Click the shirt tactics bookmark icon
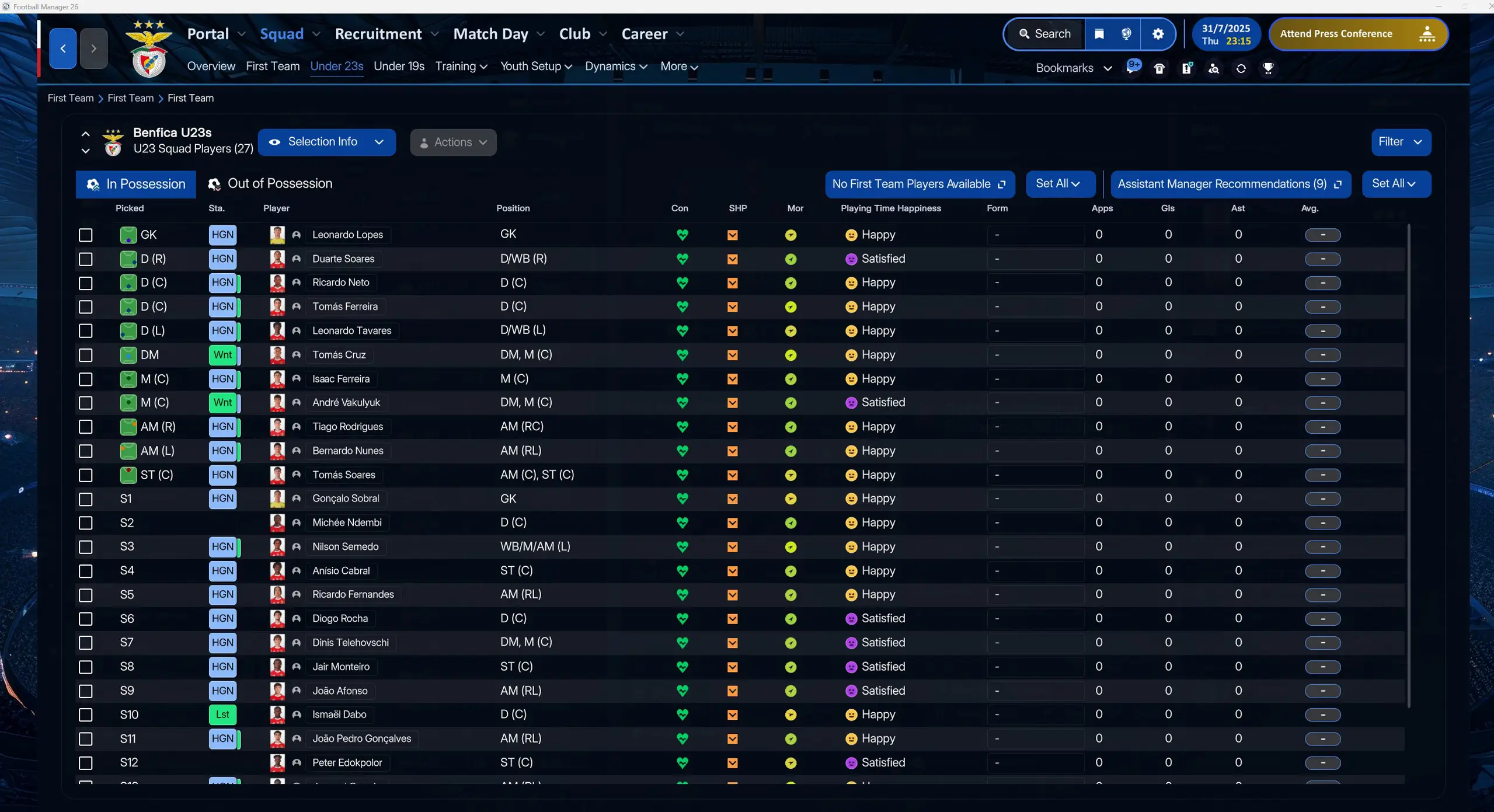The image size is (1494, 812). 1159,68
